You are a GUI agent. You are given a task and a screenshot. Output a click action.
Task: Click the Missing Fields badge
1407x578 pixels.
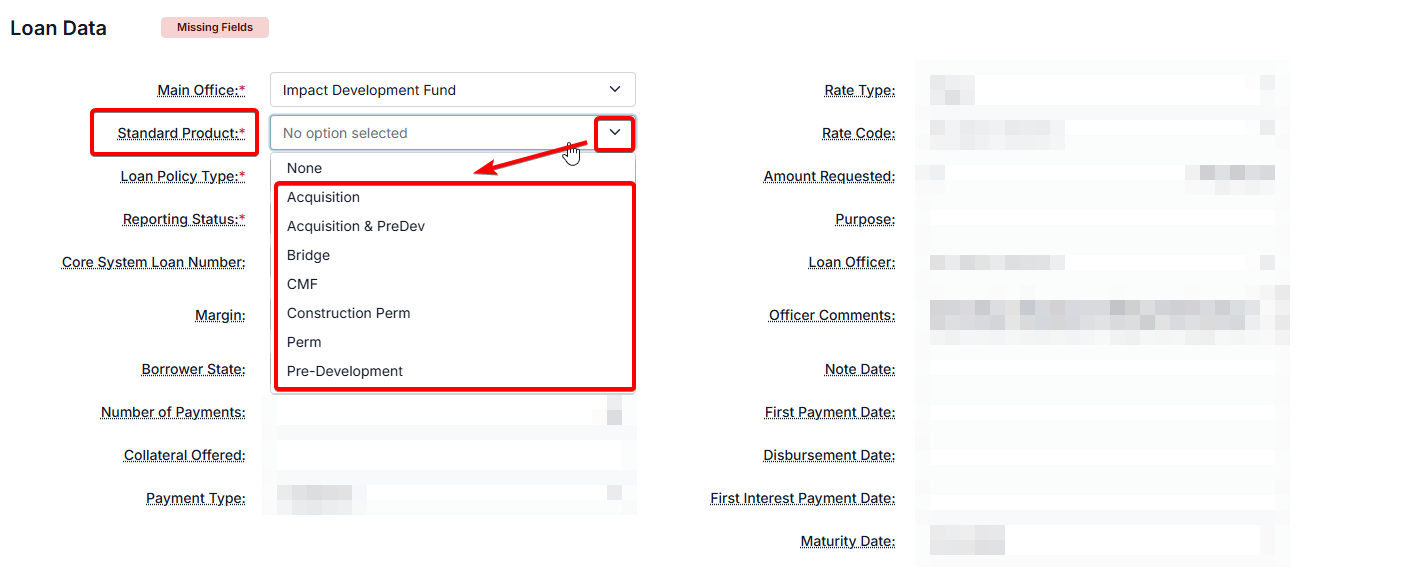coord(215,28)
